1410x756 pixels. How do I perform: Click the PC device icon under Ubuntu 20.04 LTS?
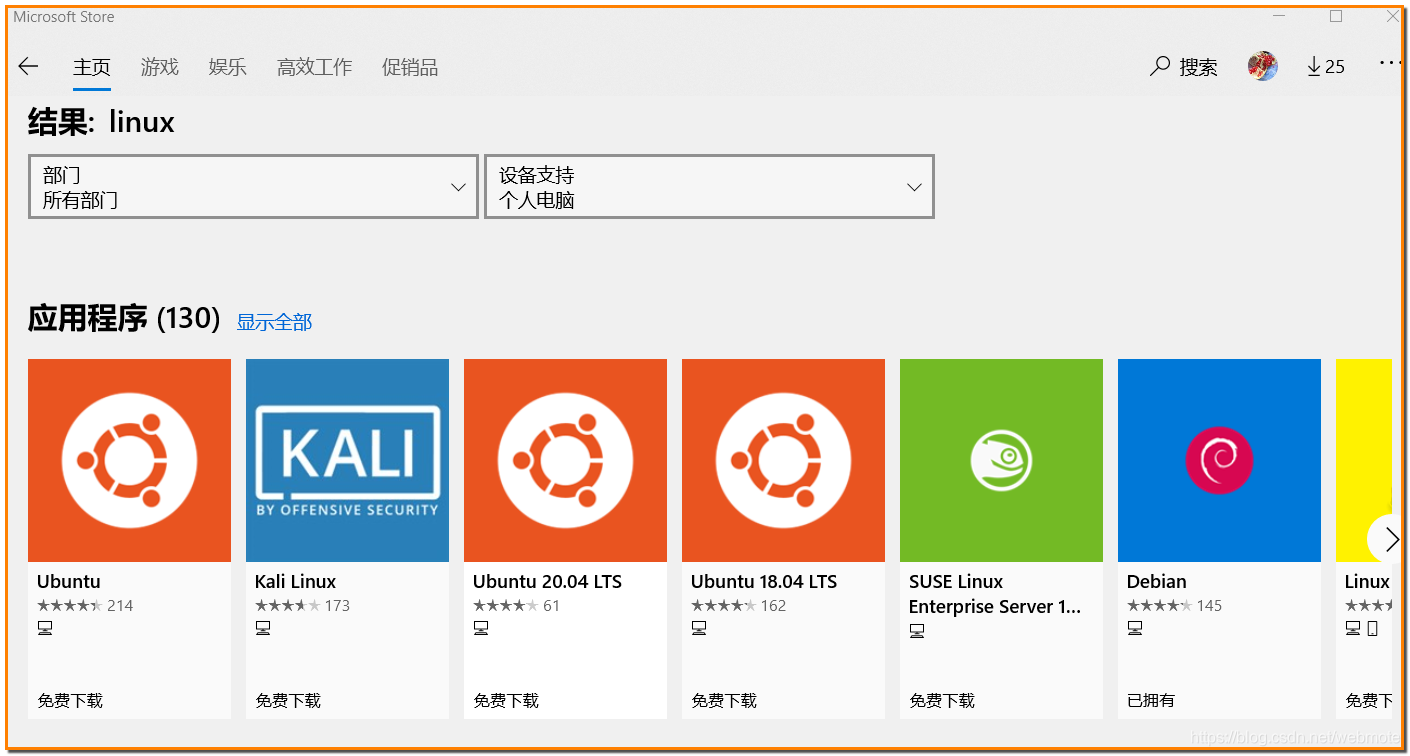[x=481, y=628]
